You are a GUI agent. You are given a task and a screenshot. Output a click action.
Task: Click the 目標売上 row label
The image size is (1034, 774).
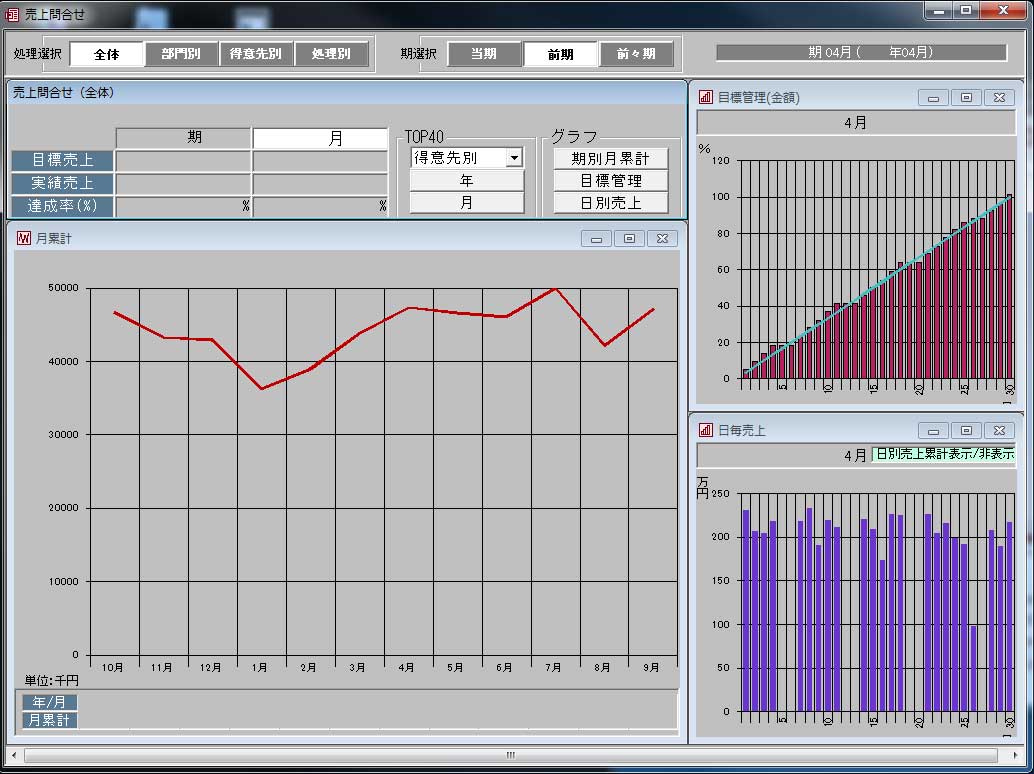coord(63,160)
